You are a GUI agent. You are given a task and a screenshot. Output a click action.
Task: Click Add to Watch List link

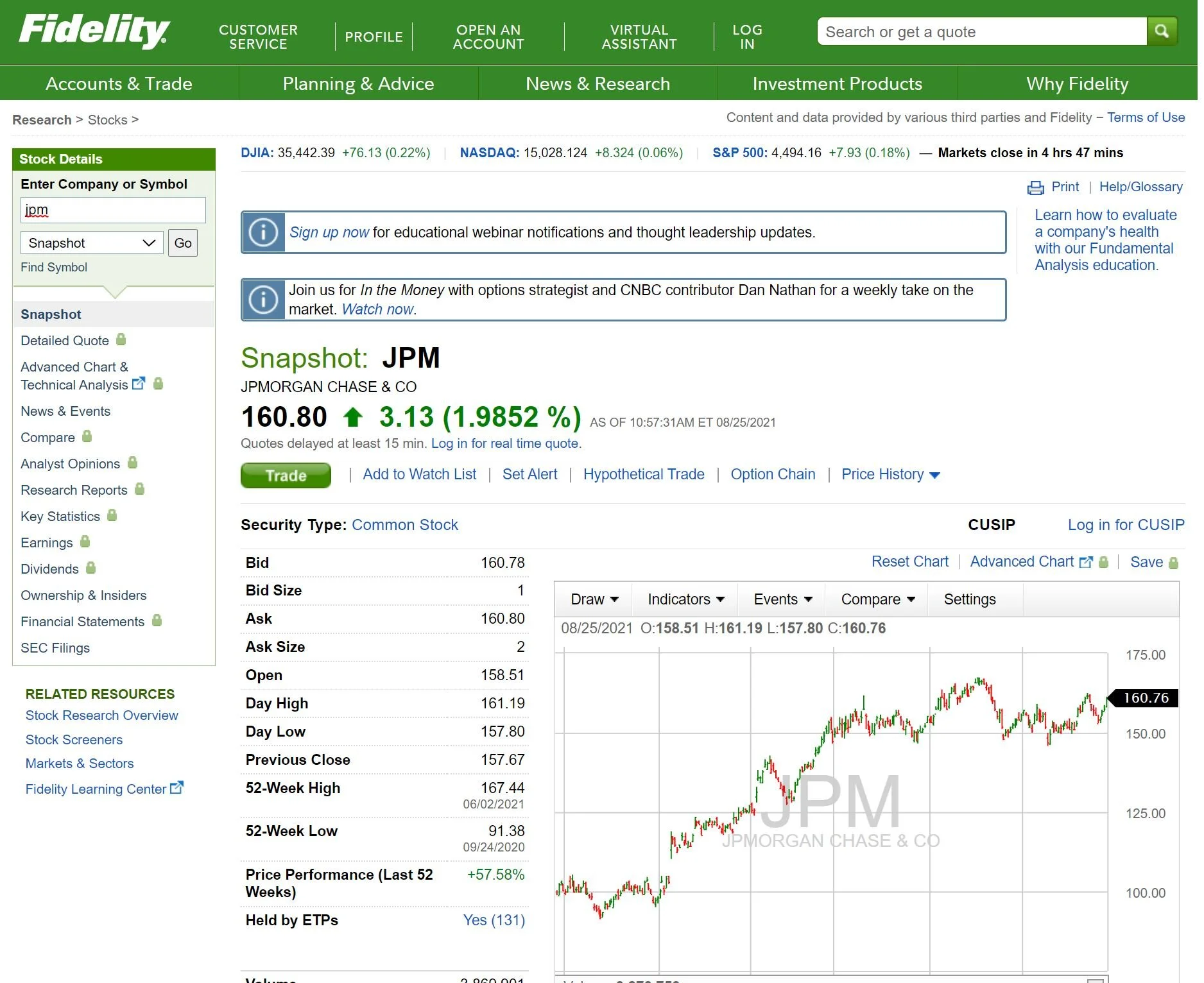click(x=419, y=474)
